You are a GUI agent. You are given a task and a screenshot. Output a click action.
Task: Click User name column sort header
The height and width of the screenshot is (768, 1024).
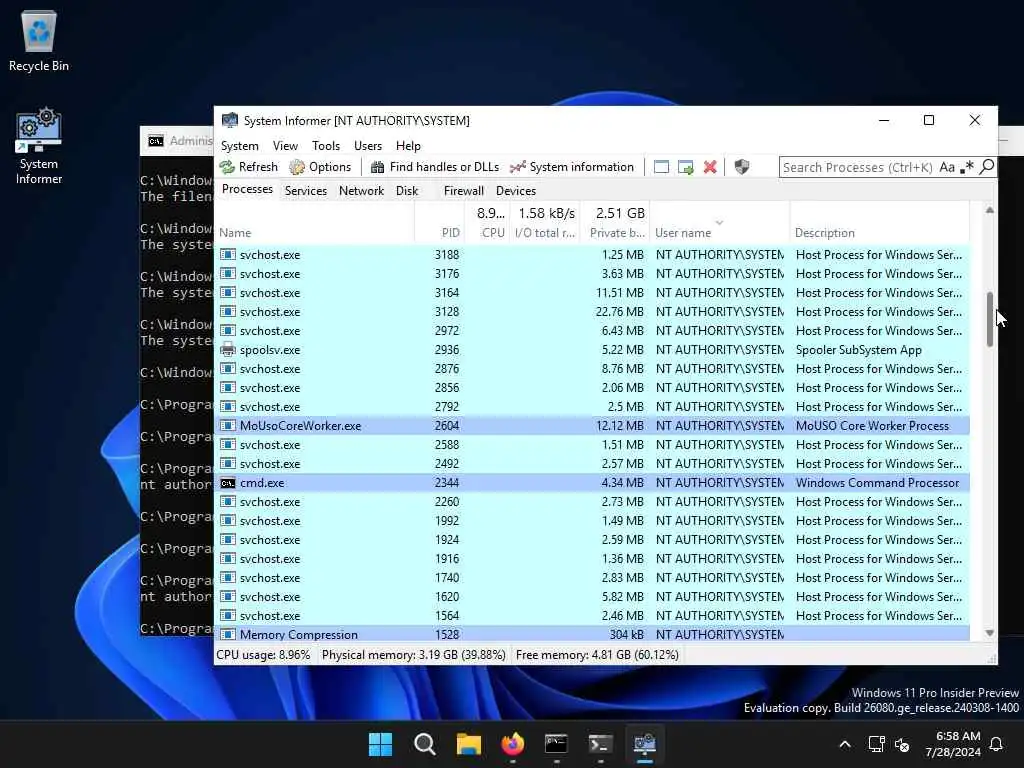[x=720, y=223]
